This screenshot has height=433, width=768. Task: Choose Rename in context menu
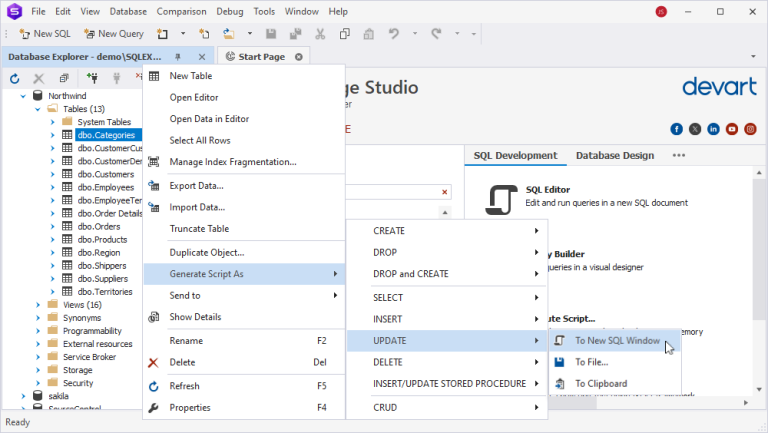(x=244, y=341)
